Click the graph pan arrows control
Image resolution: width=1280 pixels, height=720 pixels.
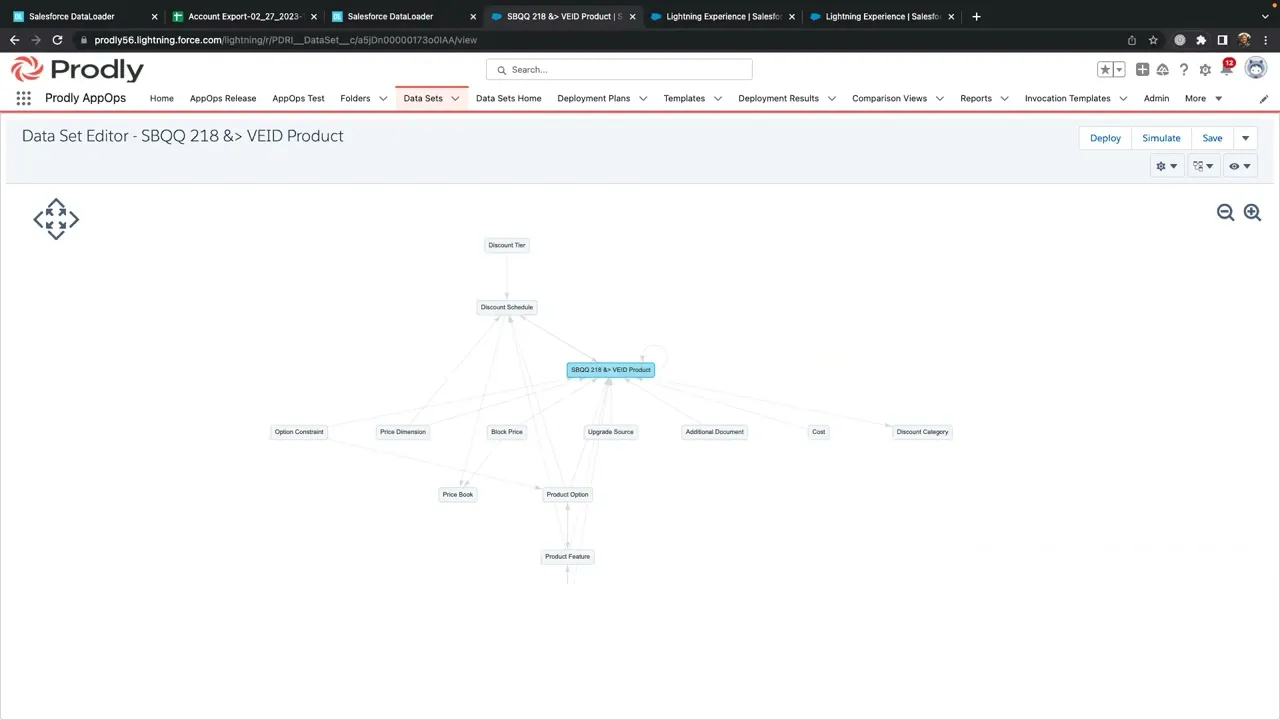(56, 219)
